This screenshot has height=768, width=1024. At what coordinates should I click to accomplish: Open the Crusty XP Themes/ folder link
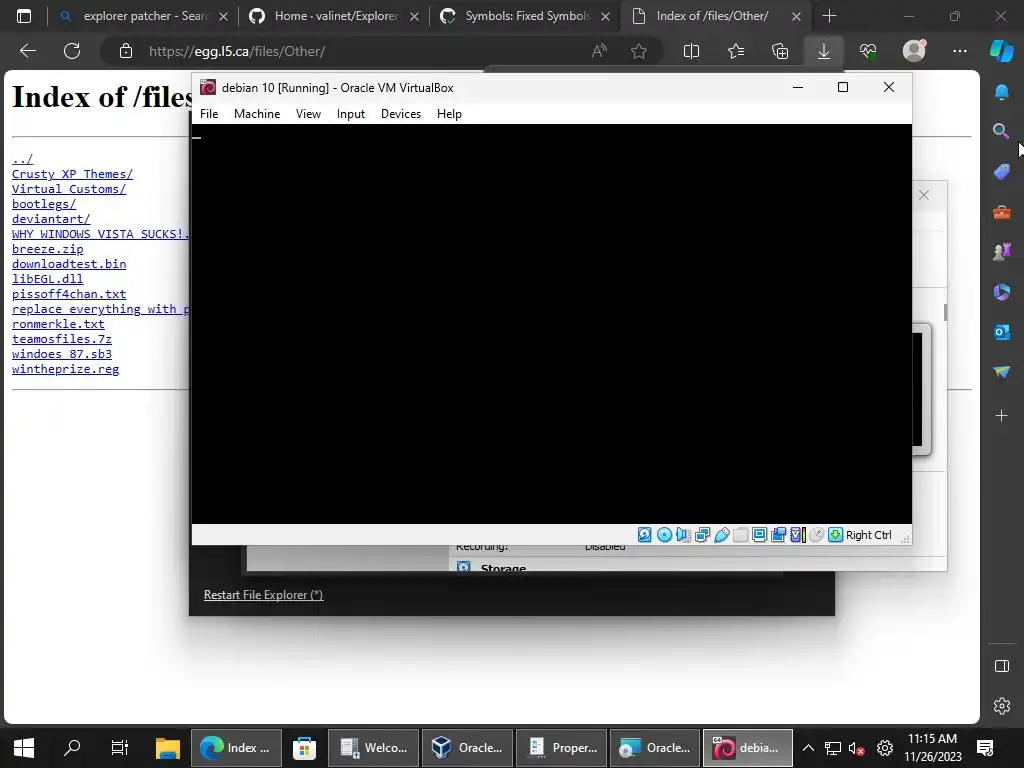(72, 174)
